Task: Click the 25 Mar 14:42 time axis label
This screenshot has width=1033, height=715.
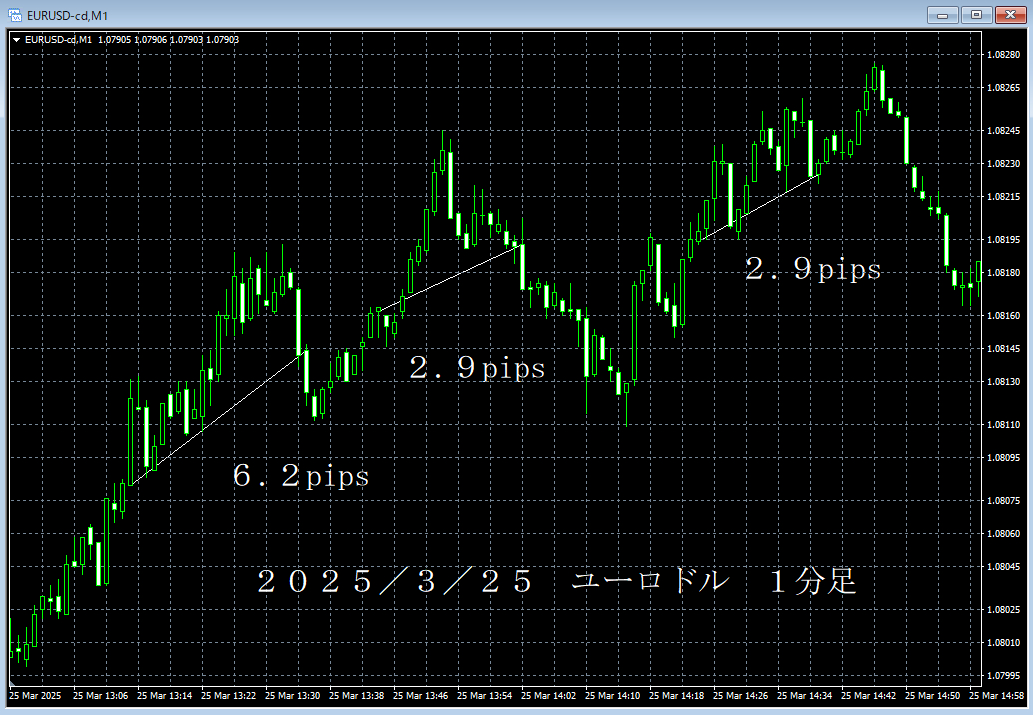Action: coord(869,695)
